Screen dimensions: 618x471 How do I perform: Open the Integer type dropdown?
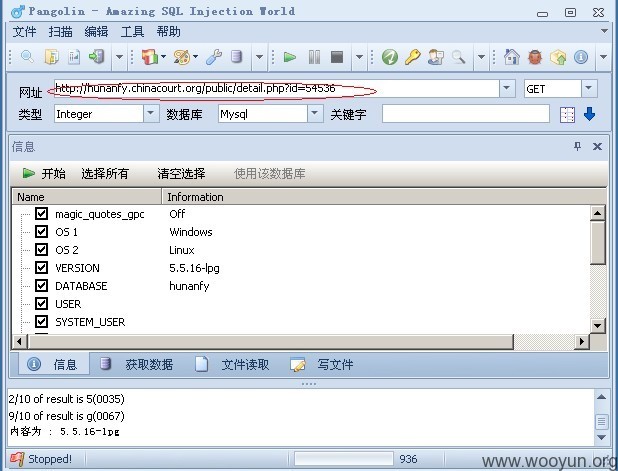pyautogui.click(x=151, y=114)
